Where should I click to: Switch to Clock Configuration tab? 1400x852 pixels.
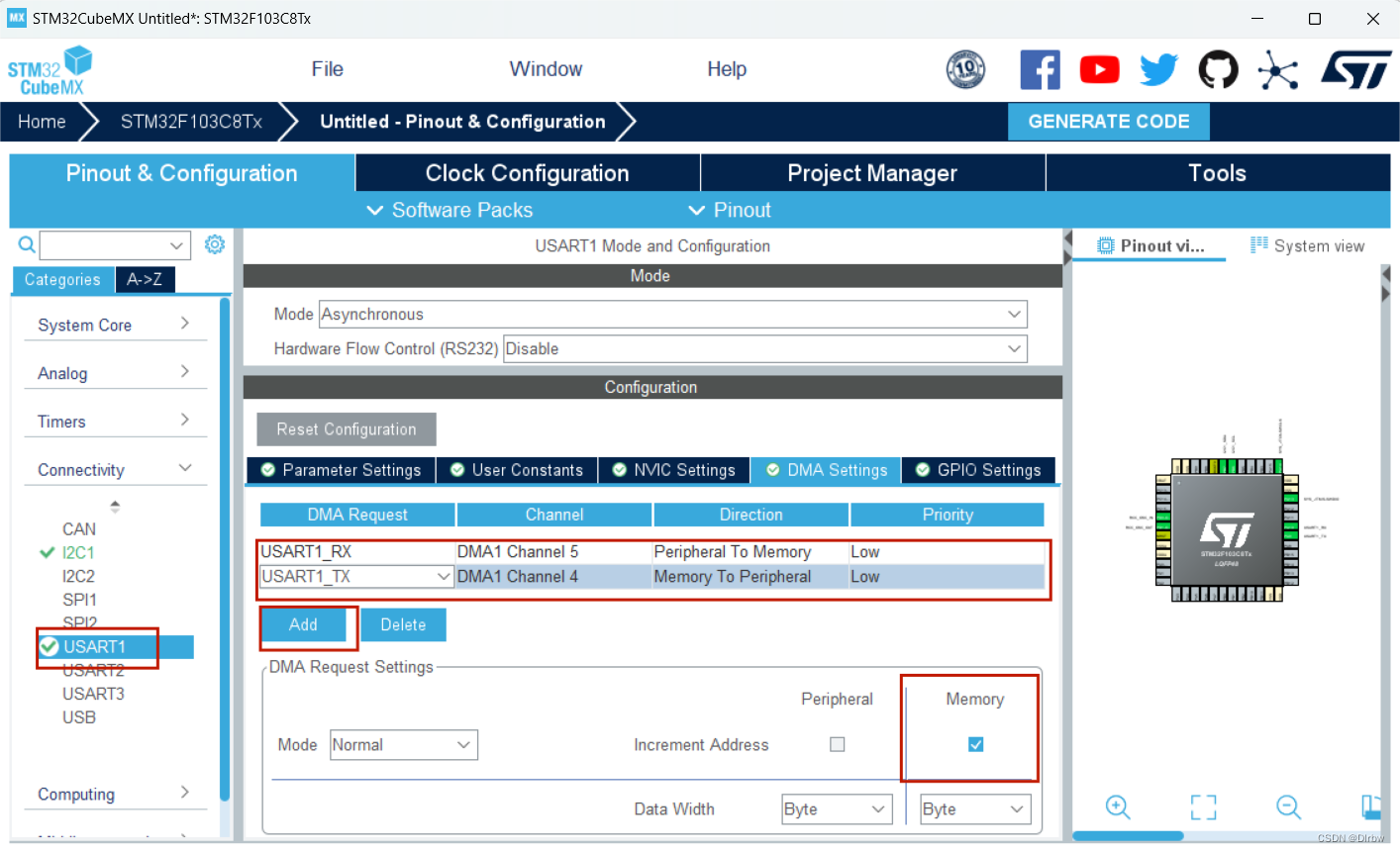pyautogui.click(x=528, y=172)
